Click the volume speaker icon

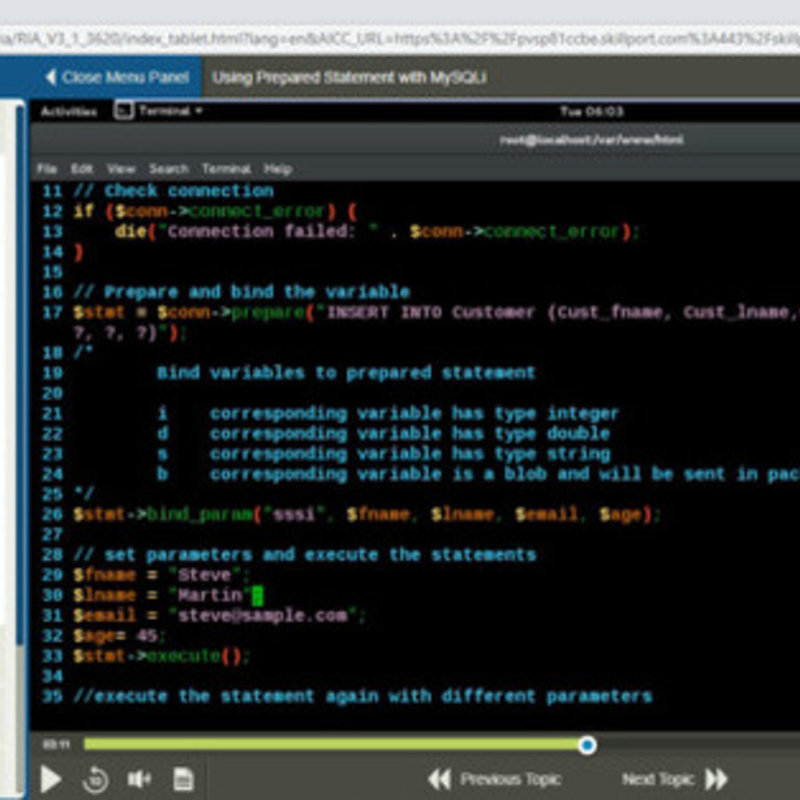click(x=139, y=779)
